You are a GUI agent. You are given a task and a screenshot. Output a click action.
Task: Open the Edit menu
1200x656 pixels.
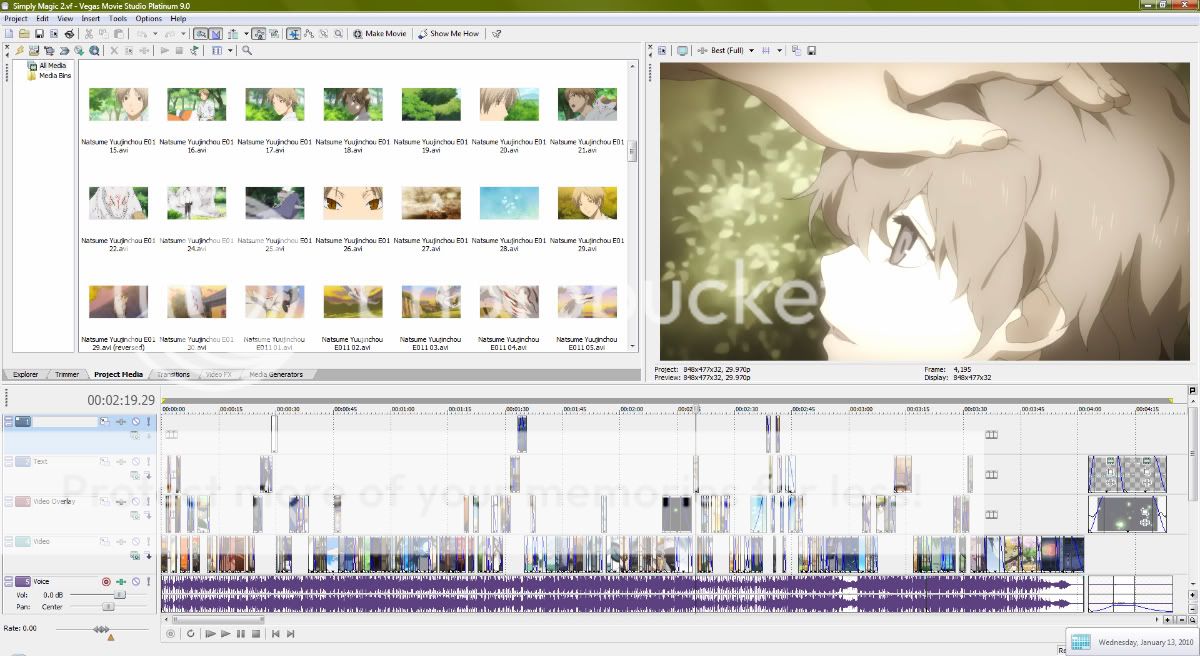pyautogui.click(x=42, y=18)
